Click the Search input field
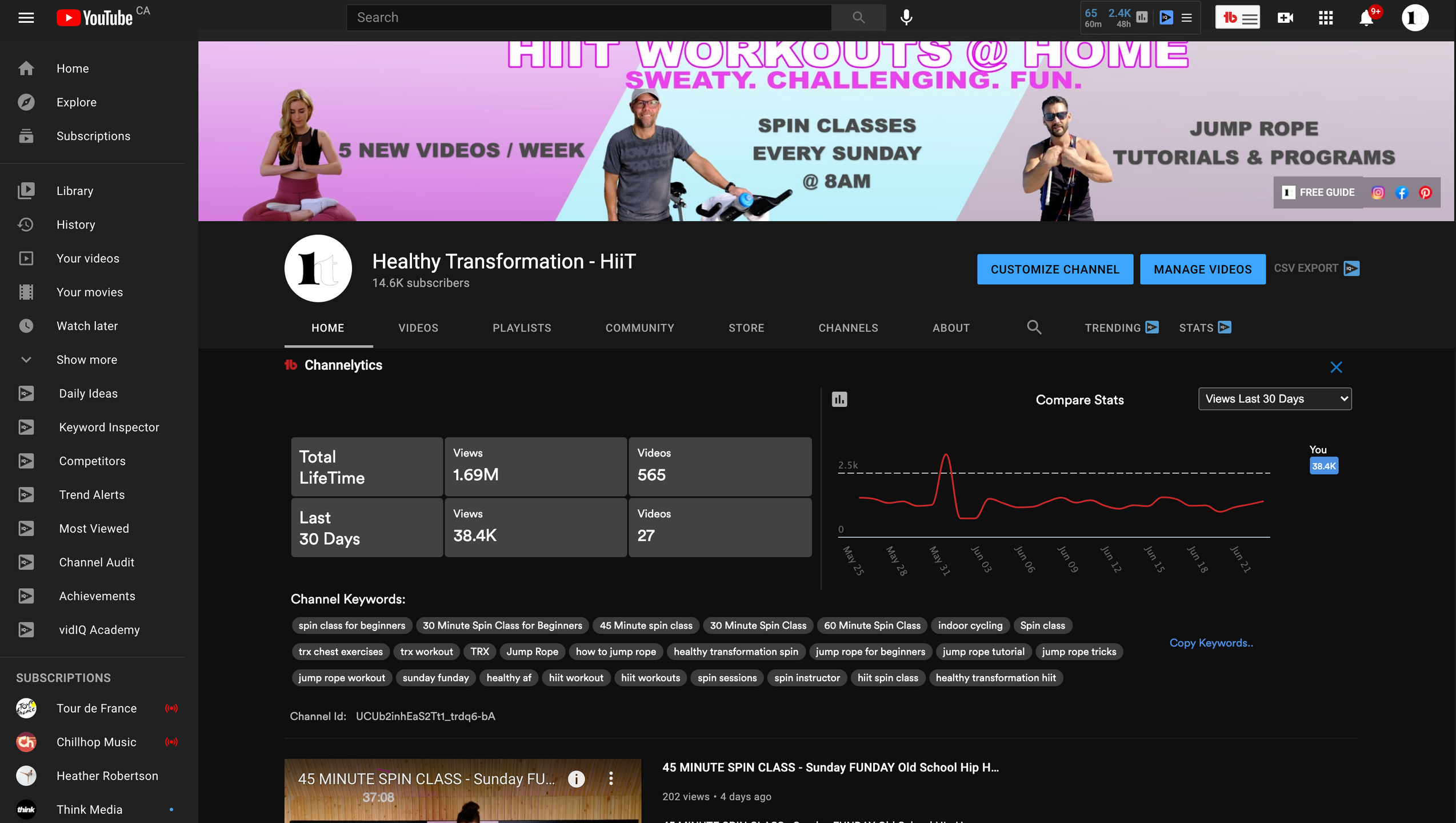 (x=589, y=17)
